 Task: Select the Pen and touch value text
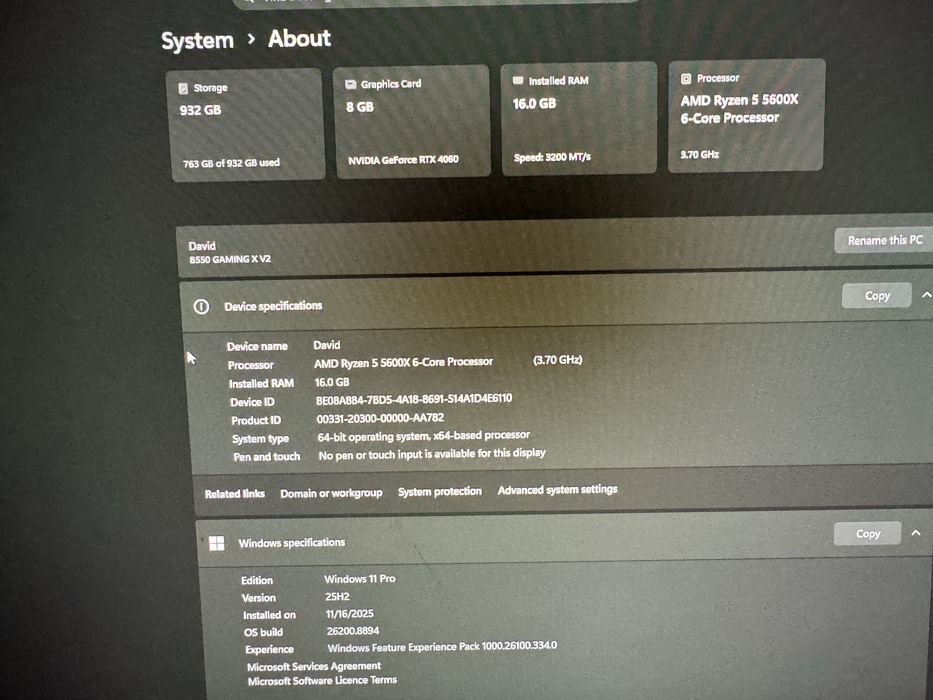tap(432, 454)
